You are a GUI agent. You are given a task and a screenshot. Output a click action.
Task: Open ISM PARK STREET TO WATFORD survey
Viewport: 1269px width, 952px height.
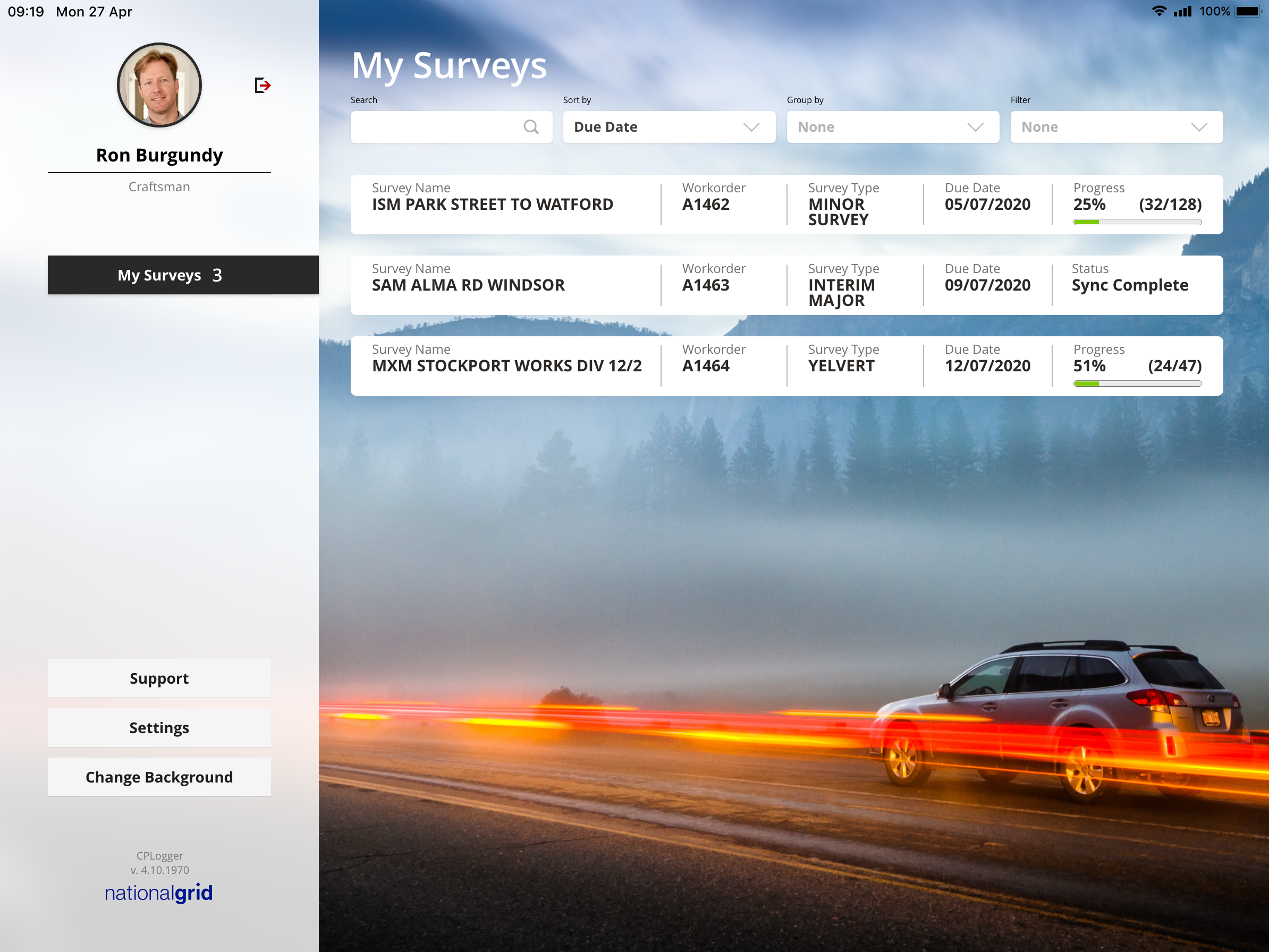tap(492, 204)
